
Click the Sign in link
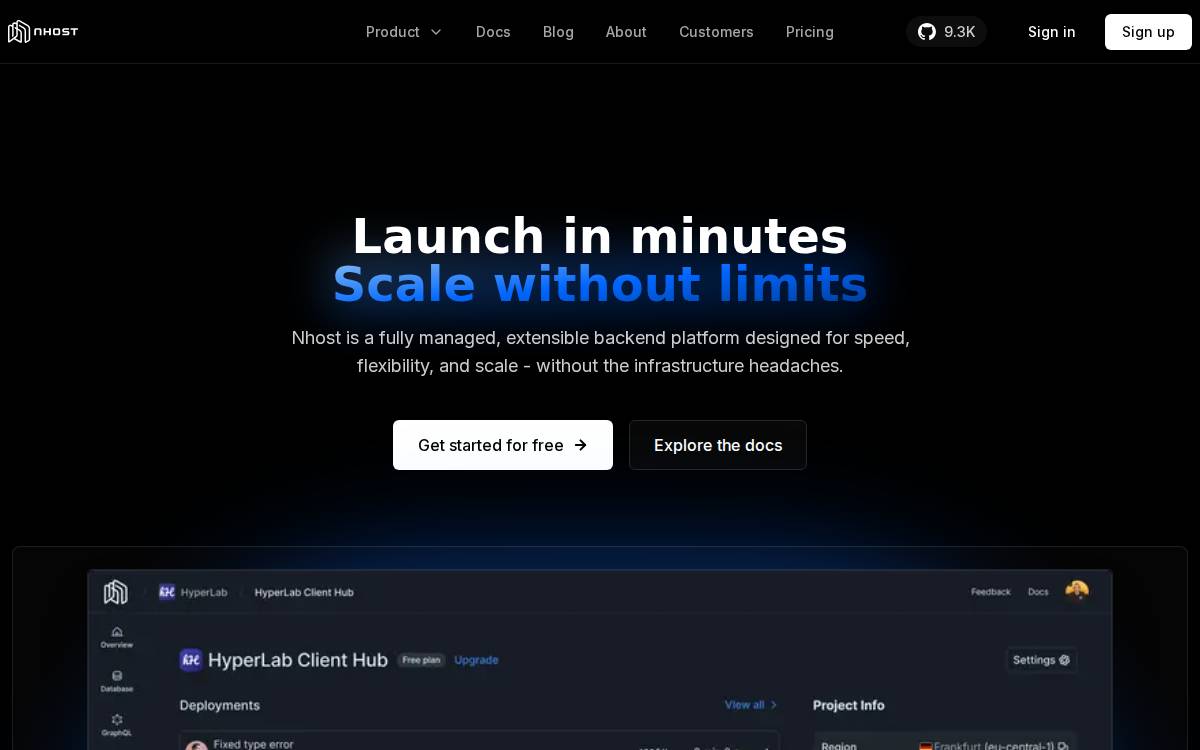point(1052,32)
